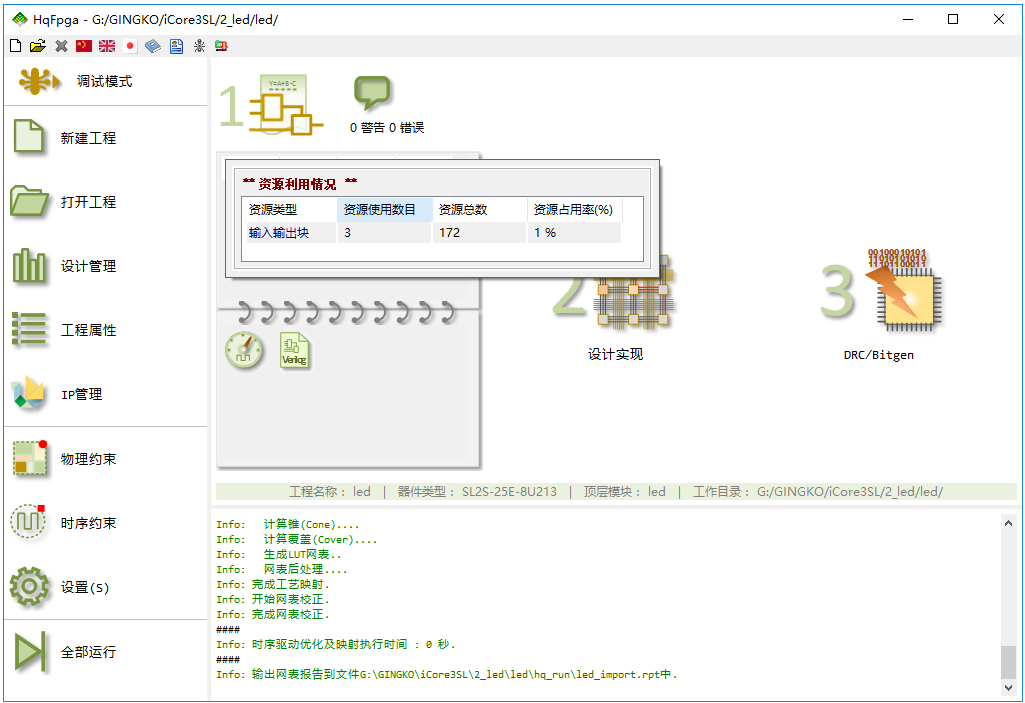Open 新建工程 new project

[x=88, y=138]
